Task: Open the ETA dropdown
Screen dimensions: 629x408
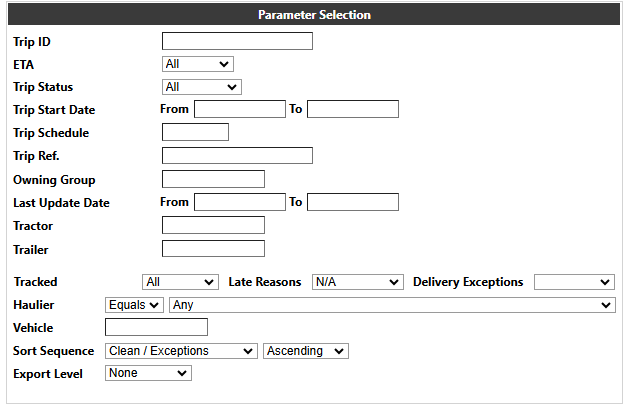Action: [x=198, y=64]
